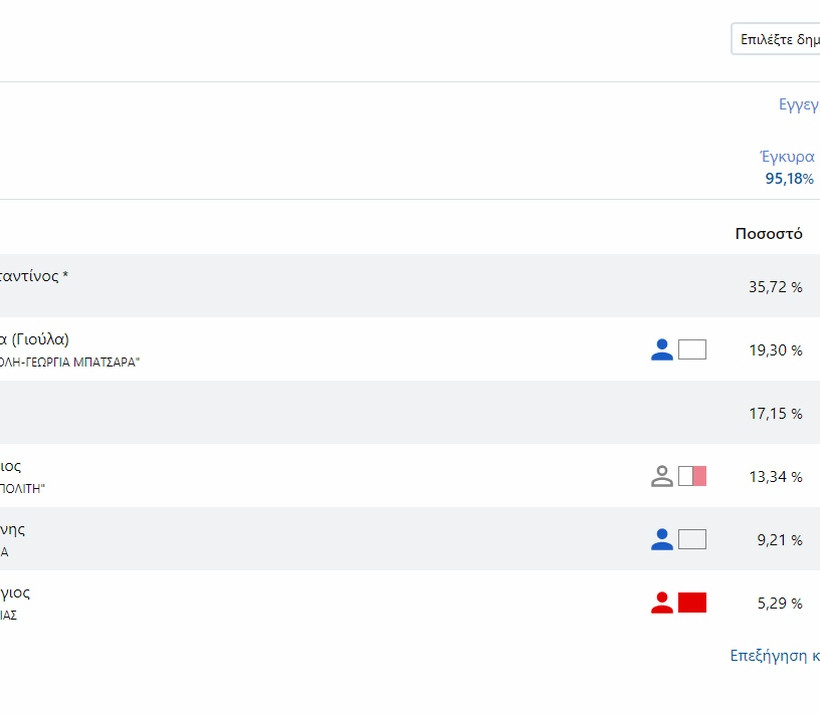
Task: Click empty white box in 19,30 % row
Action: 692,350
